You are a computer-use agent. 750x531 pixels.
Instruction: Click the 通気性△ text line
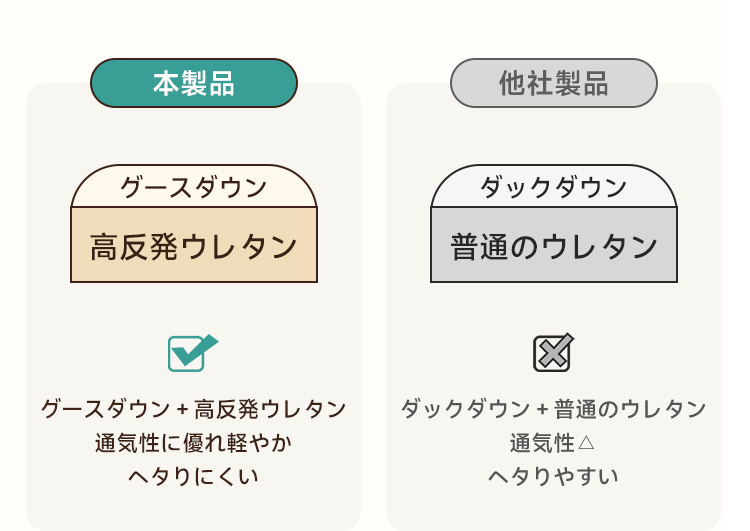552,443
